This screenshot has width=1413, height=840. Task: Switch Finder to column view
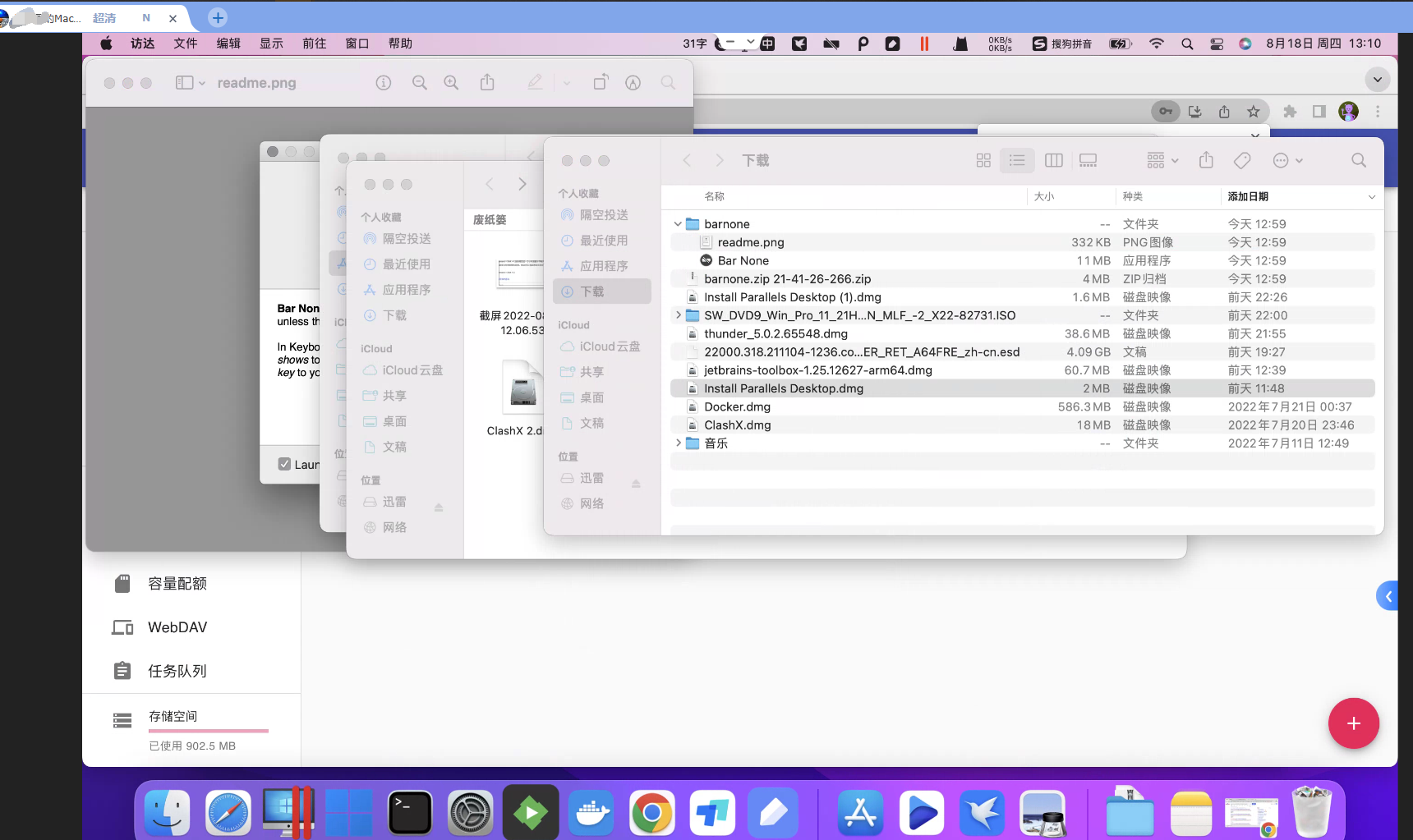1054,161
